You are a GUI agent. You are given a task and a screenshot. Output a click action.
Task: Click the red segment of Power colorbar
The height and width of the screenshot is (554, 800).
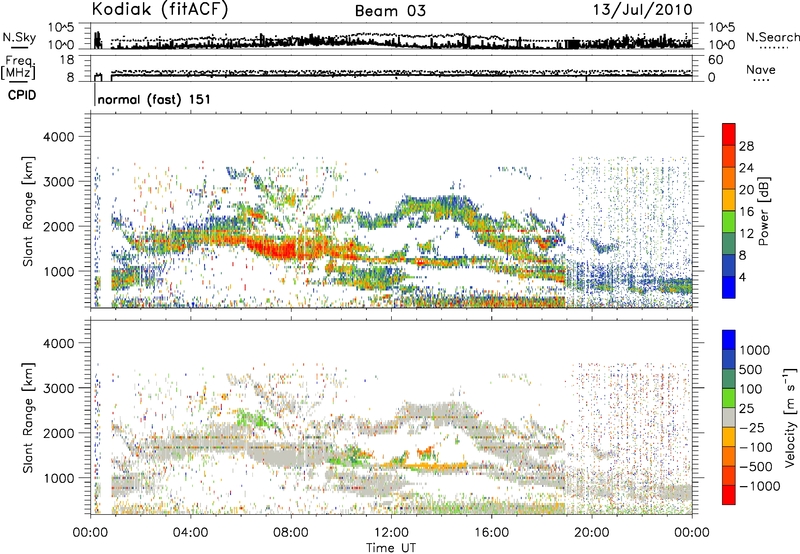(x=729, y=134)
